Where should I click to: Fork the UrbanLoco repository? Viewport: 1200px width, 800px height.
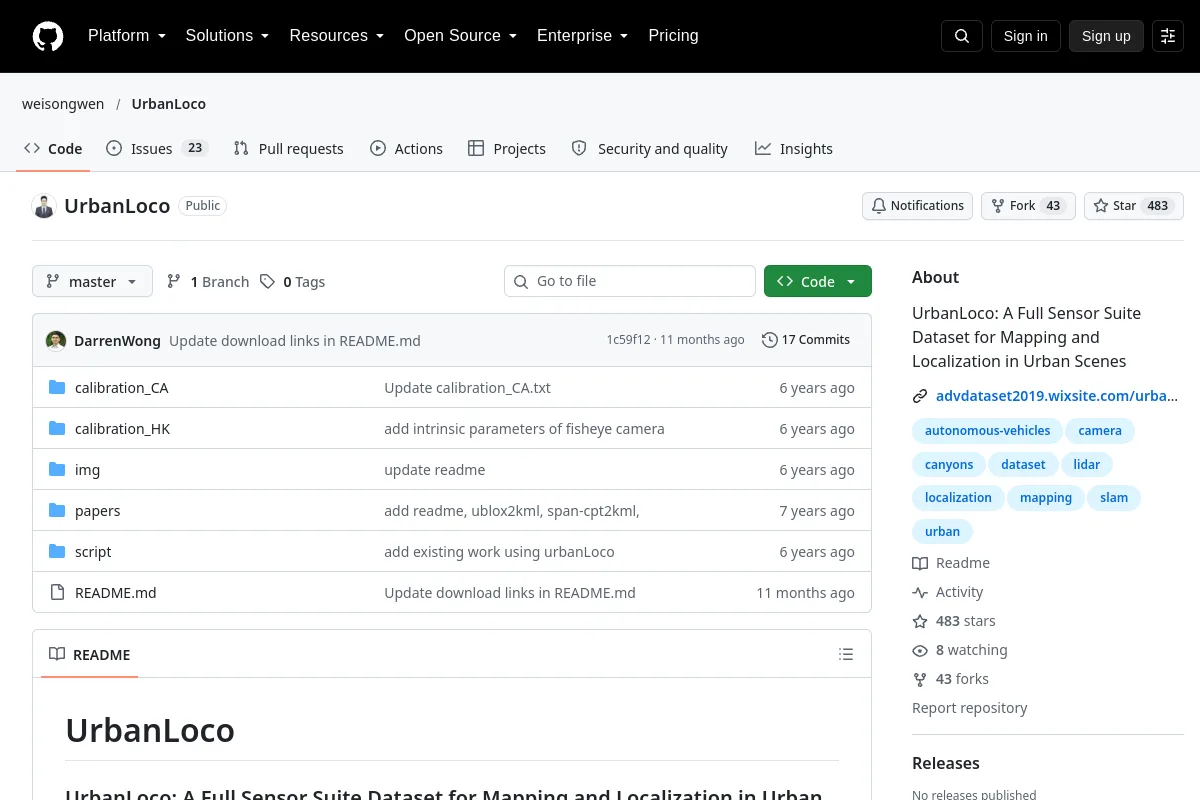tap(1028, 206)
